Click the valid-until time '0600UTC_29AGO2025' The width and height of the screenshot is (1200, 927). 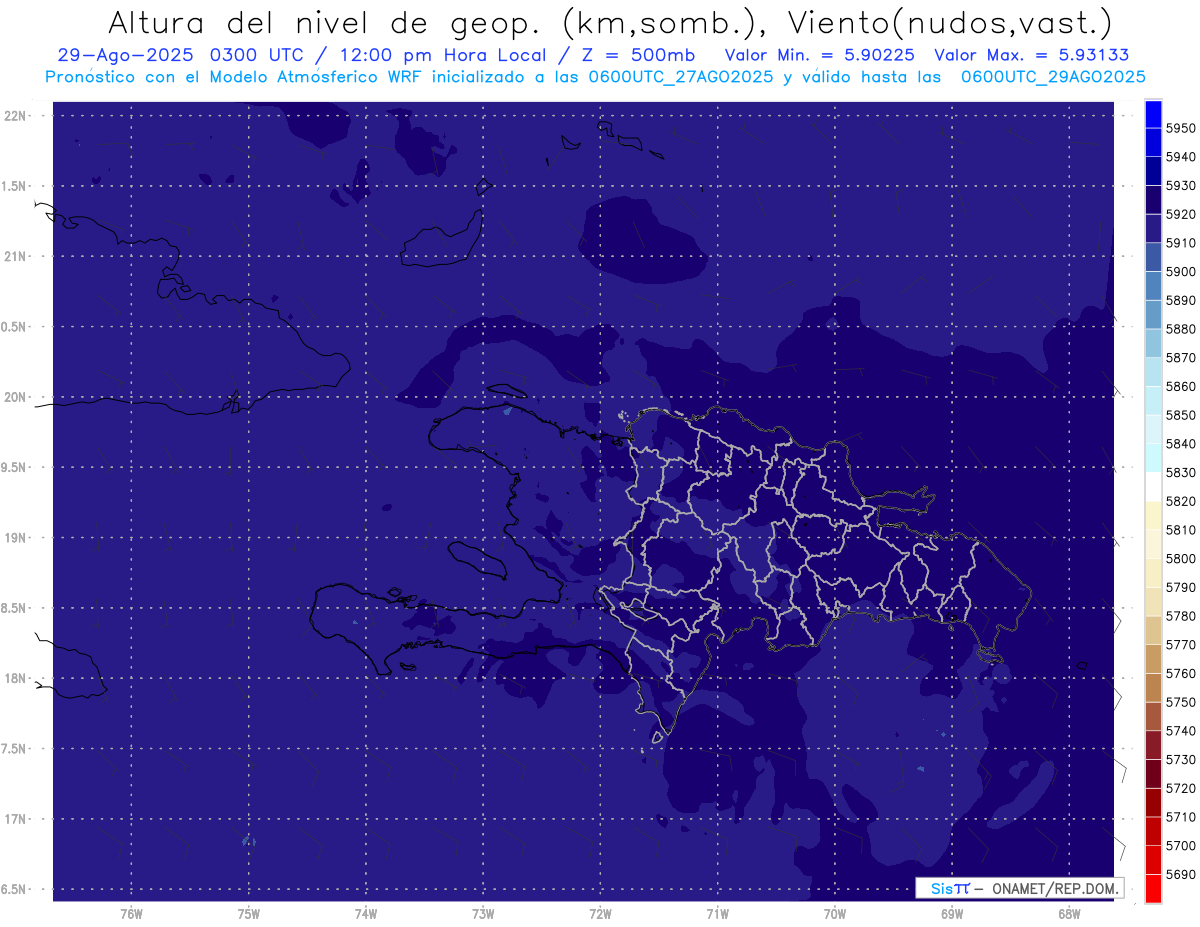click(1053, 76)
